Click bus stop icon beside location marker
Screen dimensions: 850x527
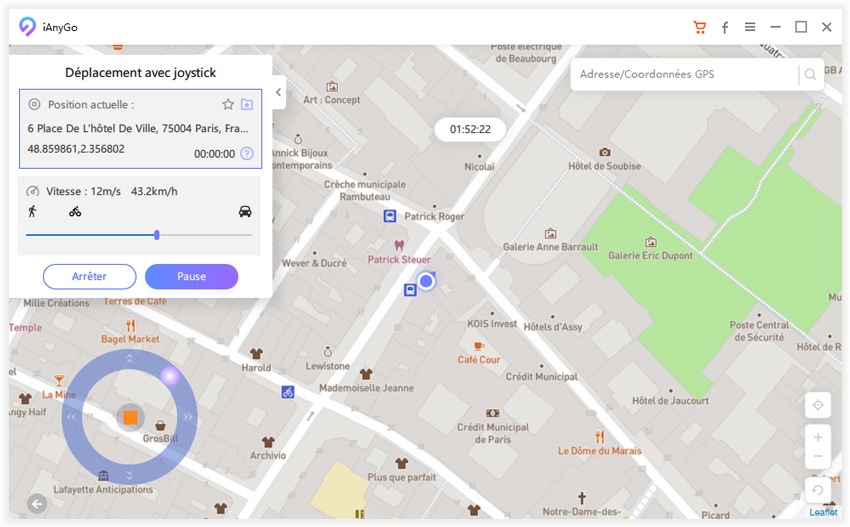pyautogui.click(x=410, y=290)
